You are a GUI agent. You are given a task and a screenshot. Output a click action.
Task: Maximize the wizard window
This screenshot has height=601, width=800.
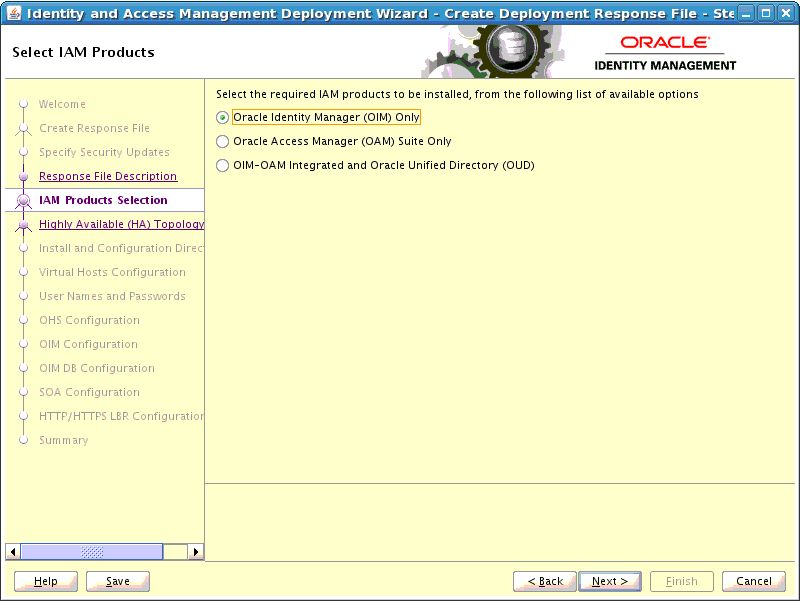click(766, 13)
